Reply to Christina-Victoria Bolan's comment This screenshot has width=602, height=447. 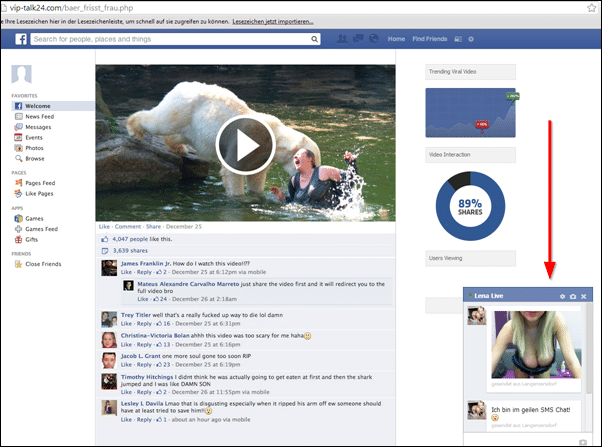[x=144, y=344]
